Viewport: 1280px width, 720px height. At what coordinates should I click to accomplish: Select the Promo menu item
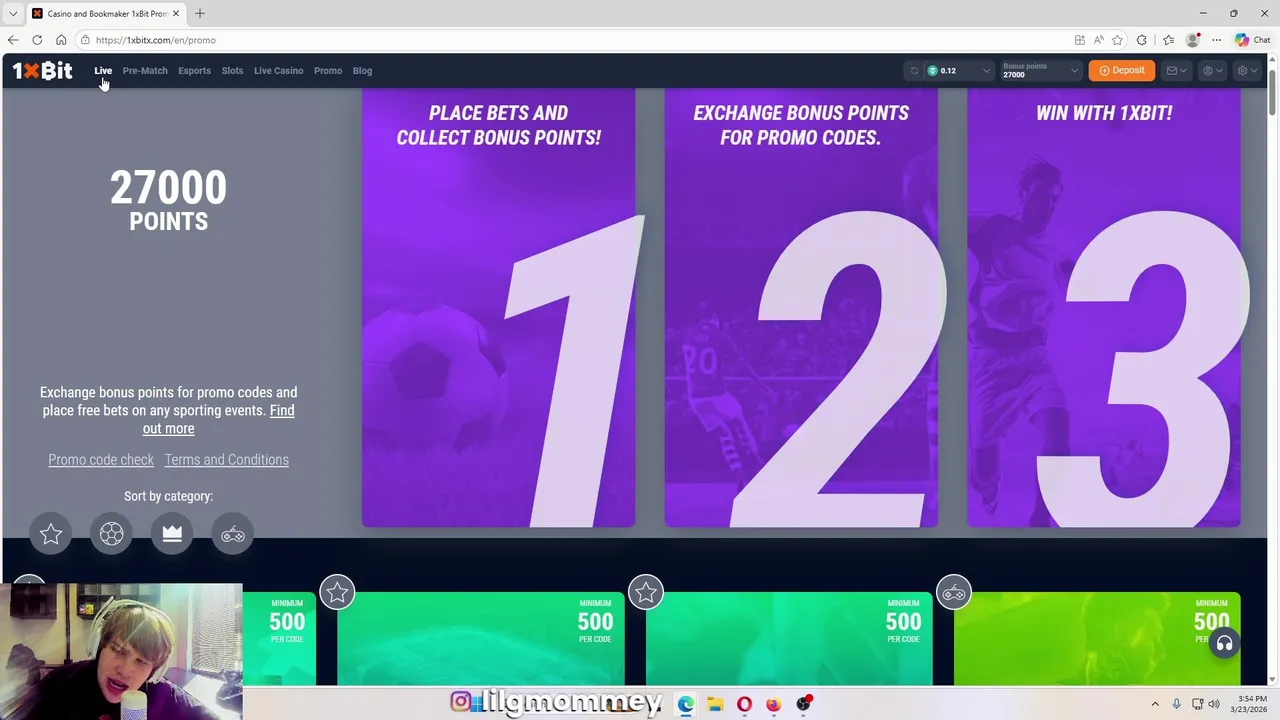click(x=328, y=71)
